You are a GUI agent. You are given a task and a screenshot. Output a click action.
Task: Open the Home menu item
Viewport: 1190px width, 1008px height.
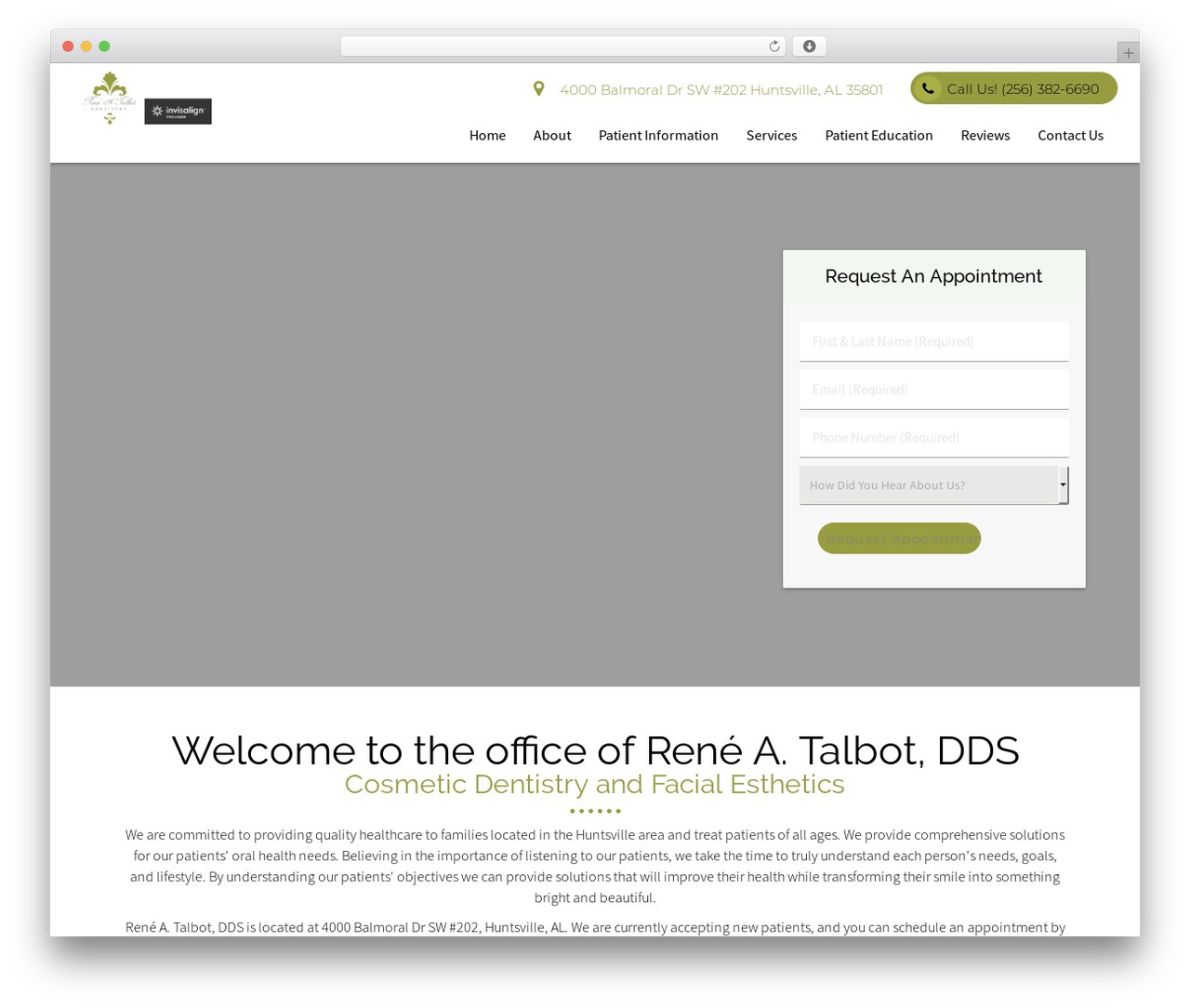pos(487,136)
